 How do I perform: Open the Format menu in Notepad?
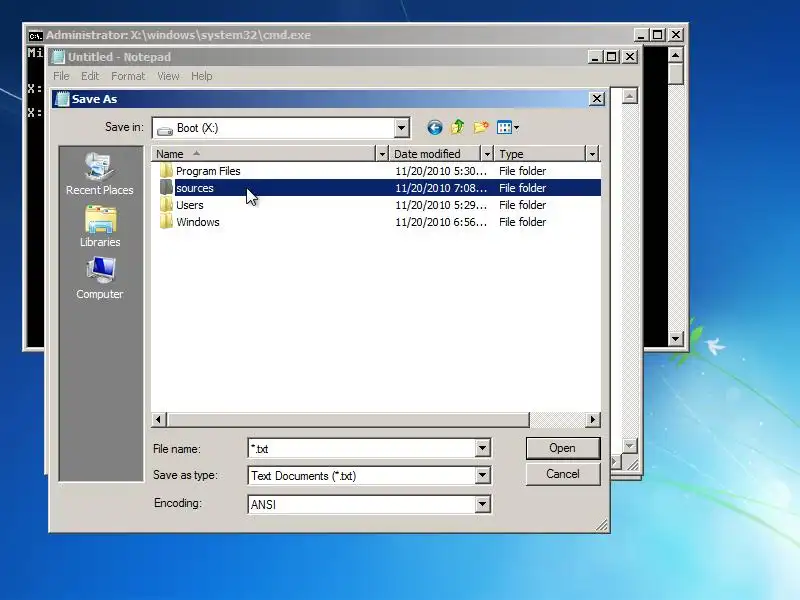click(x=128, y=76)
